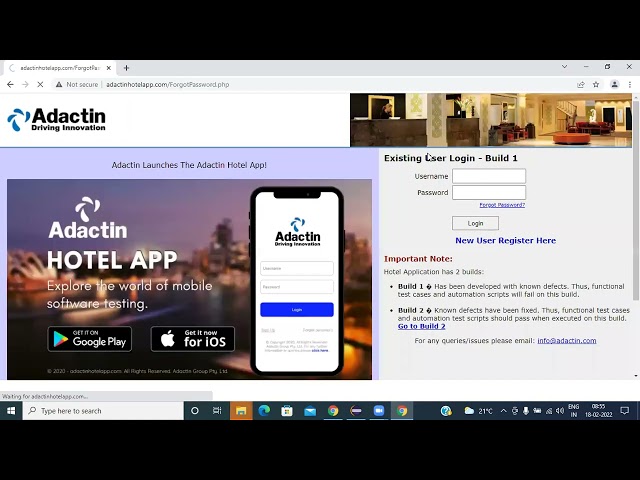Click the browser forward arrow
This screenshot has height=480, width=640.
pos(25,84)
